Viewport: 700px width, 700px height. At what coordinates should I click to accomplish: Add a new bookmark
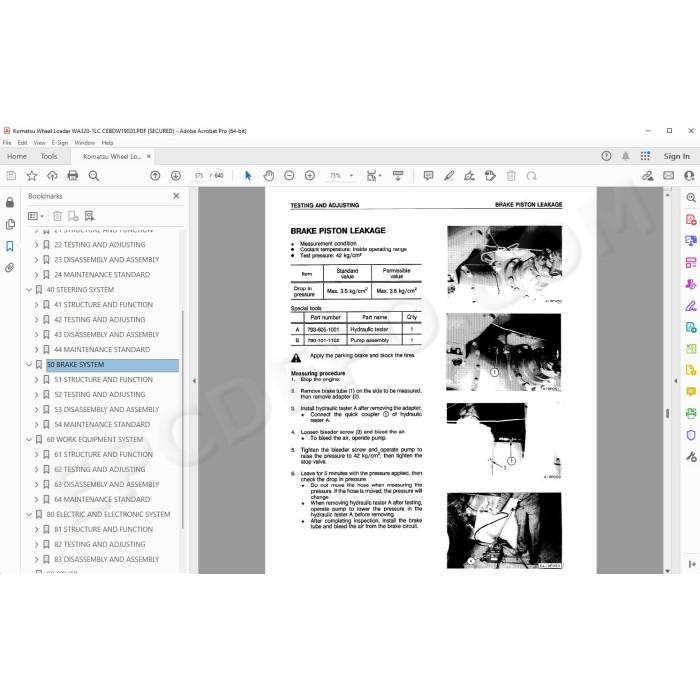tap(73, 216)
